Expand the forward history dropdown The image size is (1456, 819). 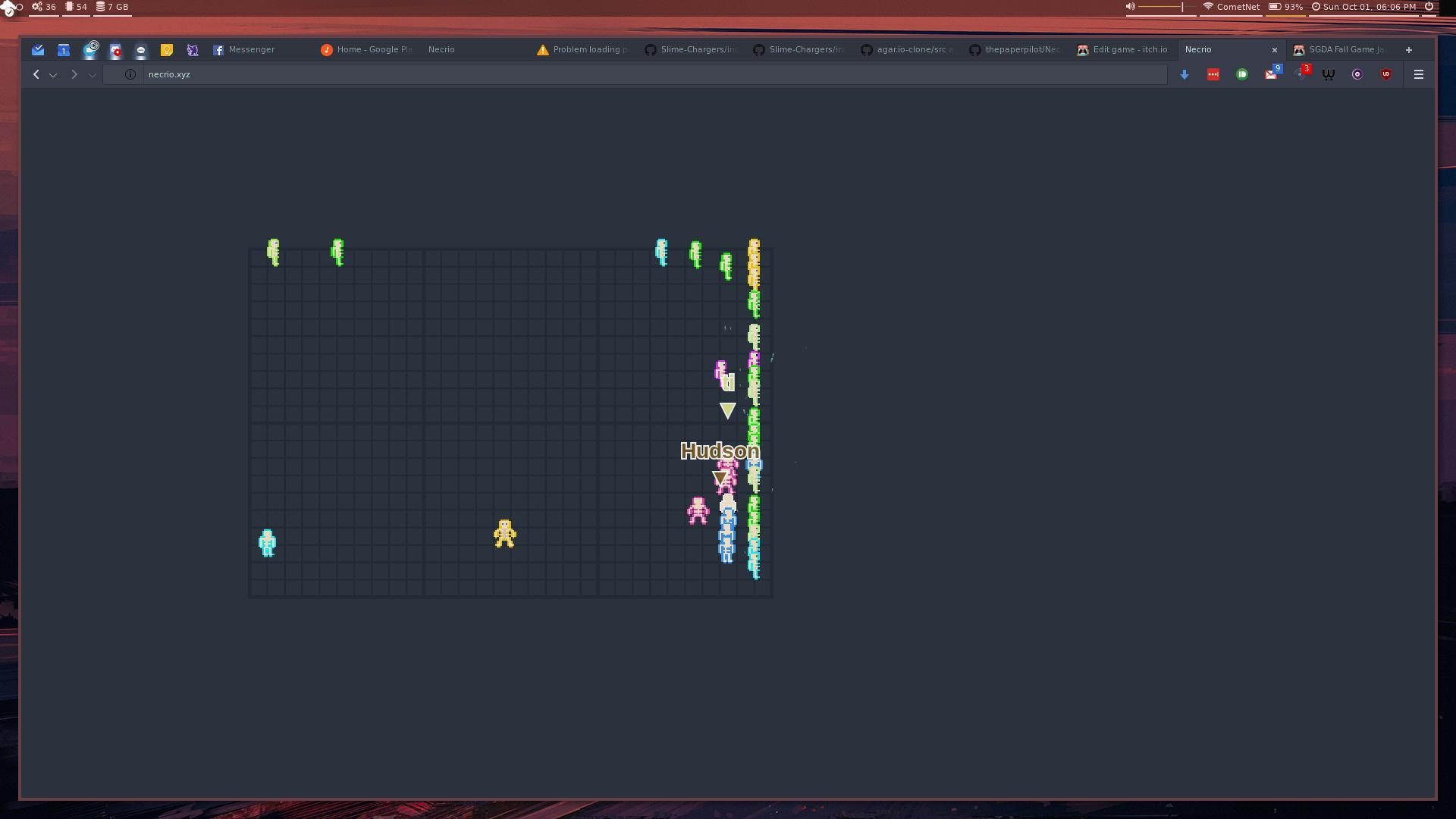click(x=93, y=75)
